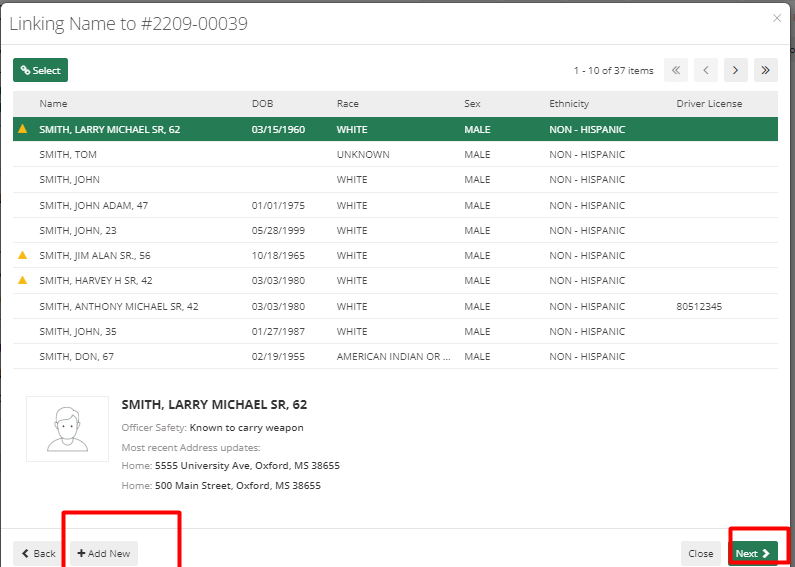The width and height of the screenshot is (795, 567).
Task: Close the Linking Name dialog with X
Action: click(x=777, y=18)
